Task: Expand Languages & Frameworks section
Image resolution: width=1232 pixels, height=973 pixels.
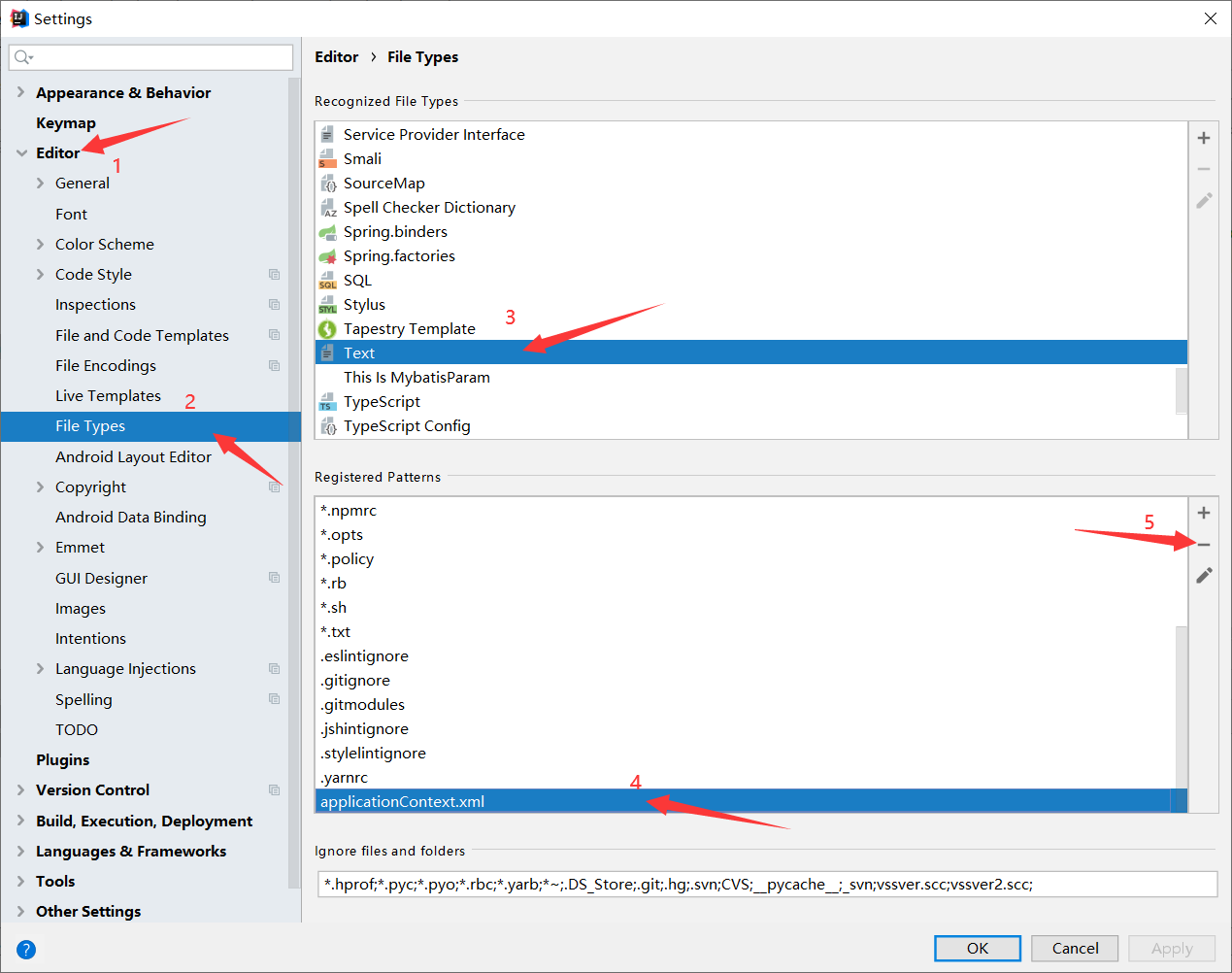Action: tap(20, 851)
